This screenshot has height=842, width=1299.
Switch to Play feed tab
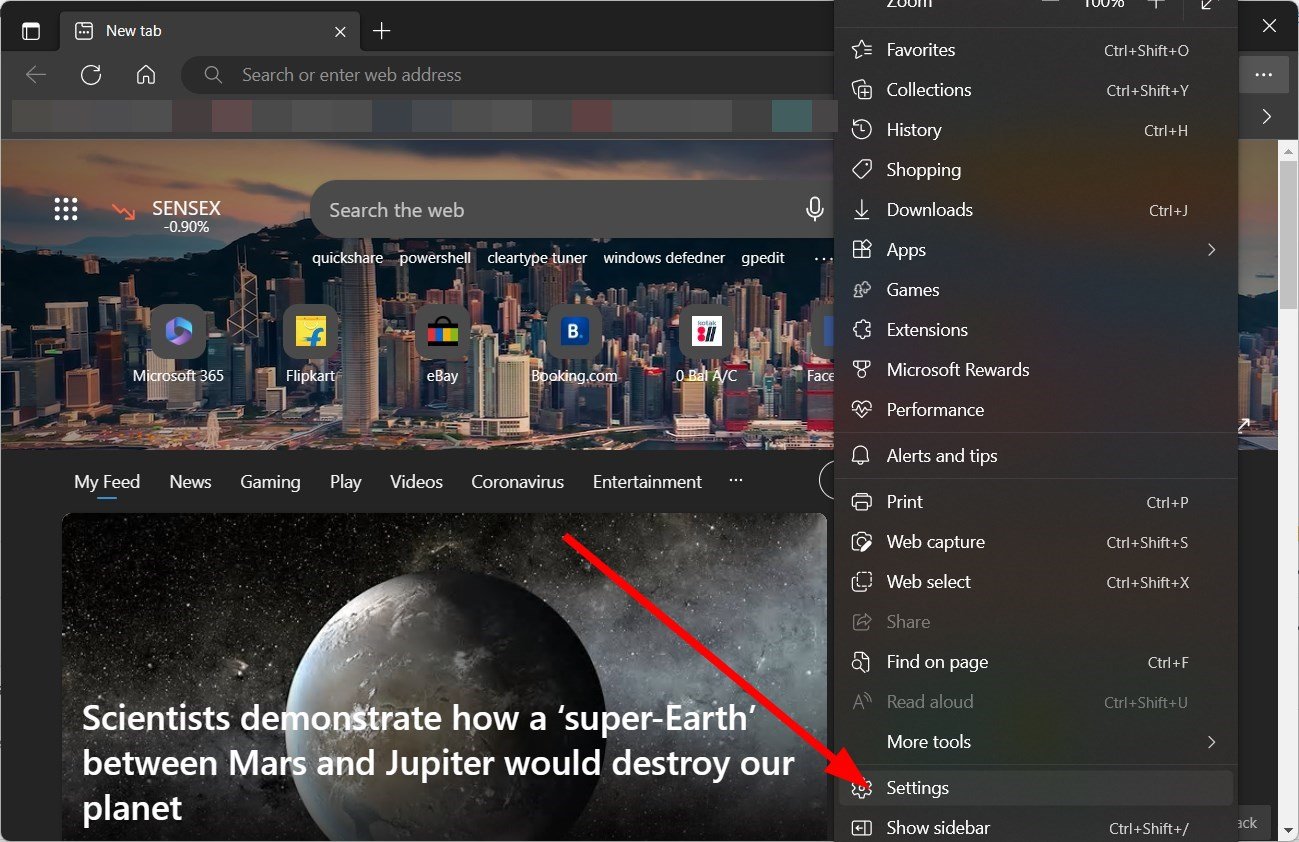[x=345, y=482]
